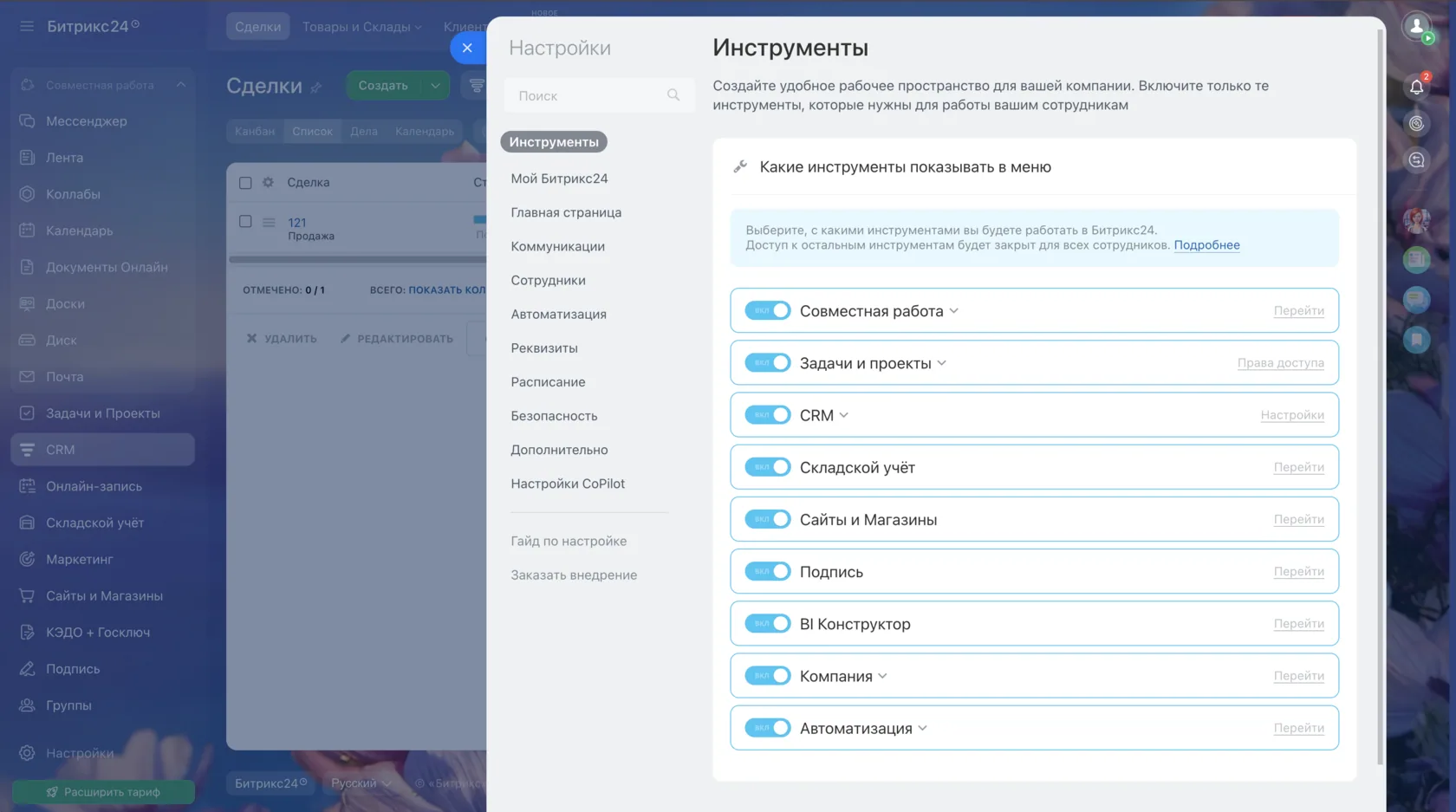Click the Группы sidebar icon
This screenshot has height=812, width=1456.
[27, 705]
